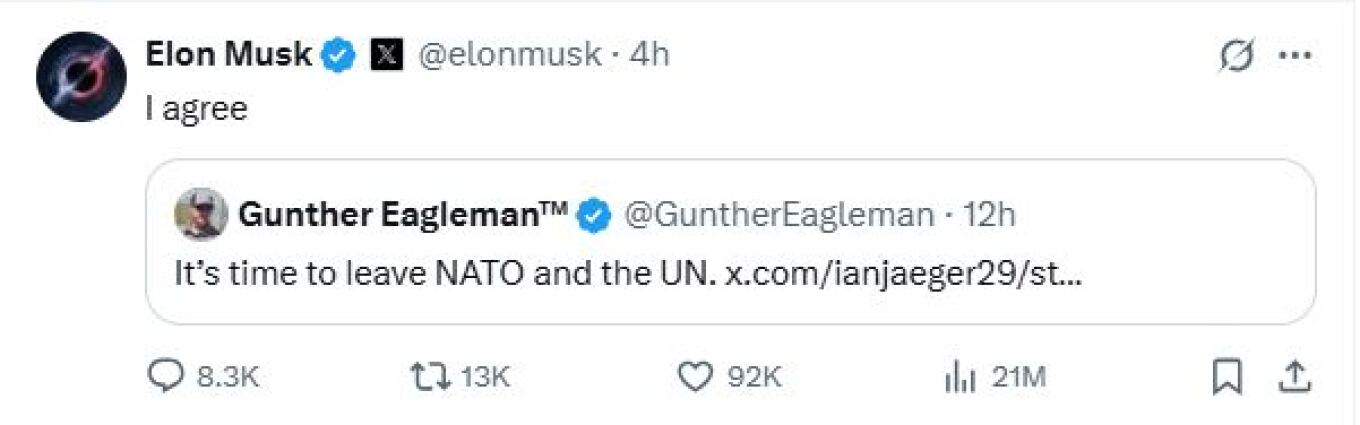Click the black X affiliation badge
Image resolution: width=1360 pixels, height=425 pixels.
click(386, 55)
